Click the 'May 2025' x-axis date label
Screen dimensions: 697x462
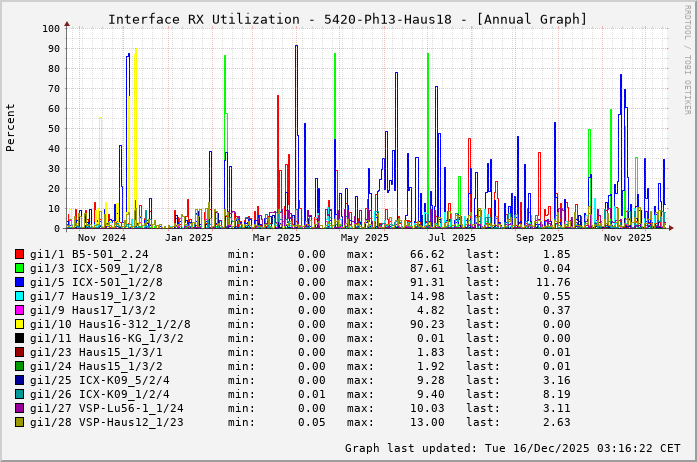click(365, 237)
